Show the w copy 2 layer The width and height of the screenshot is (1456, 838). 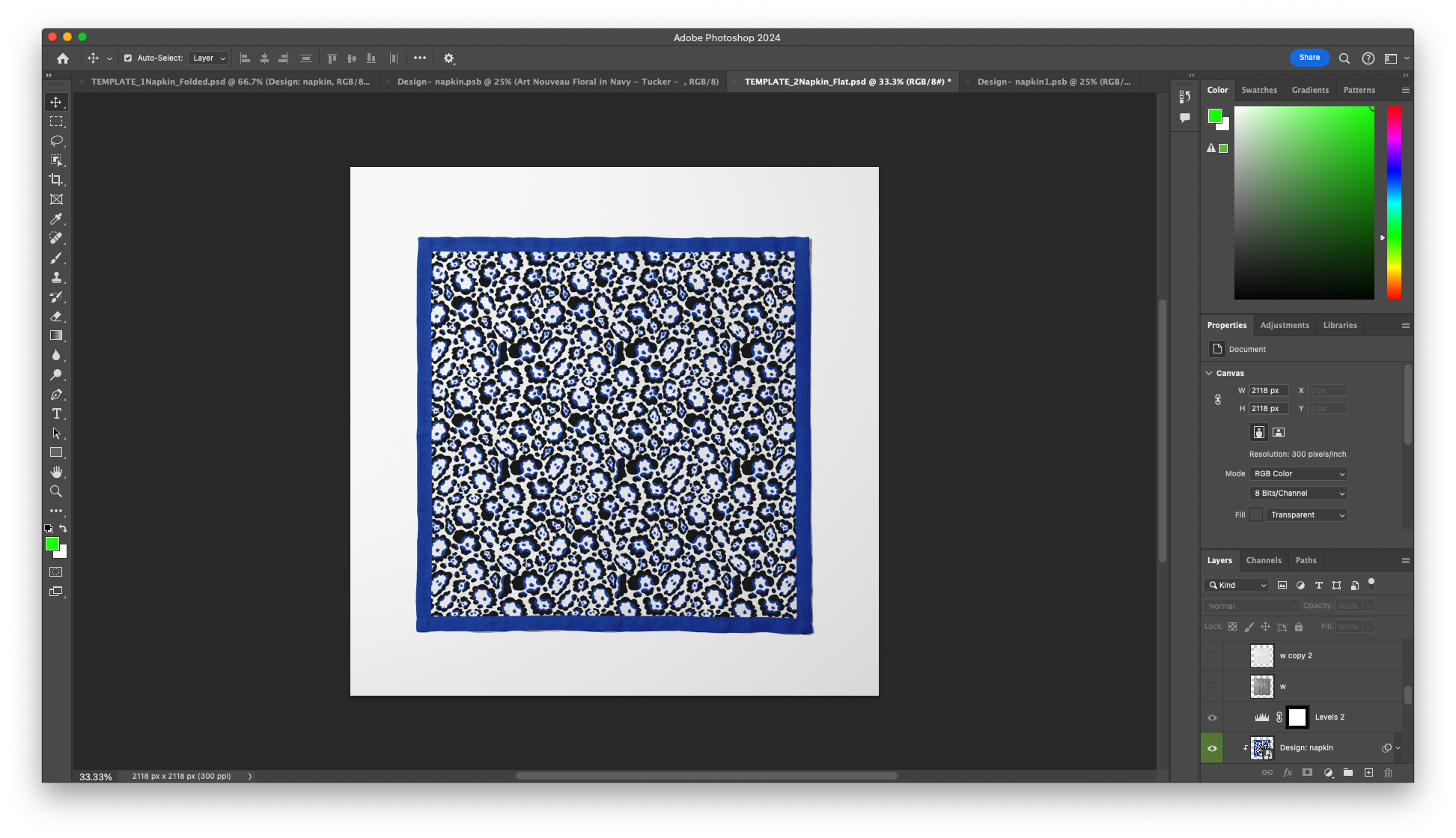pos(1212,656)
